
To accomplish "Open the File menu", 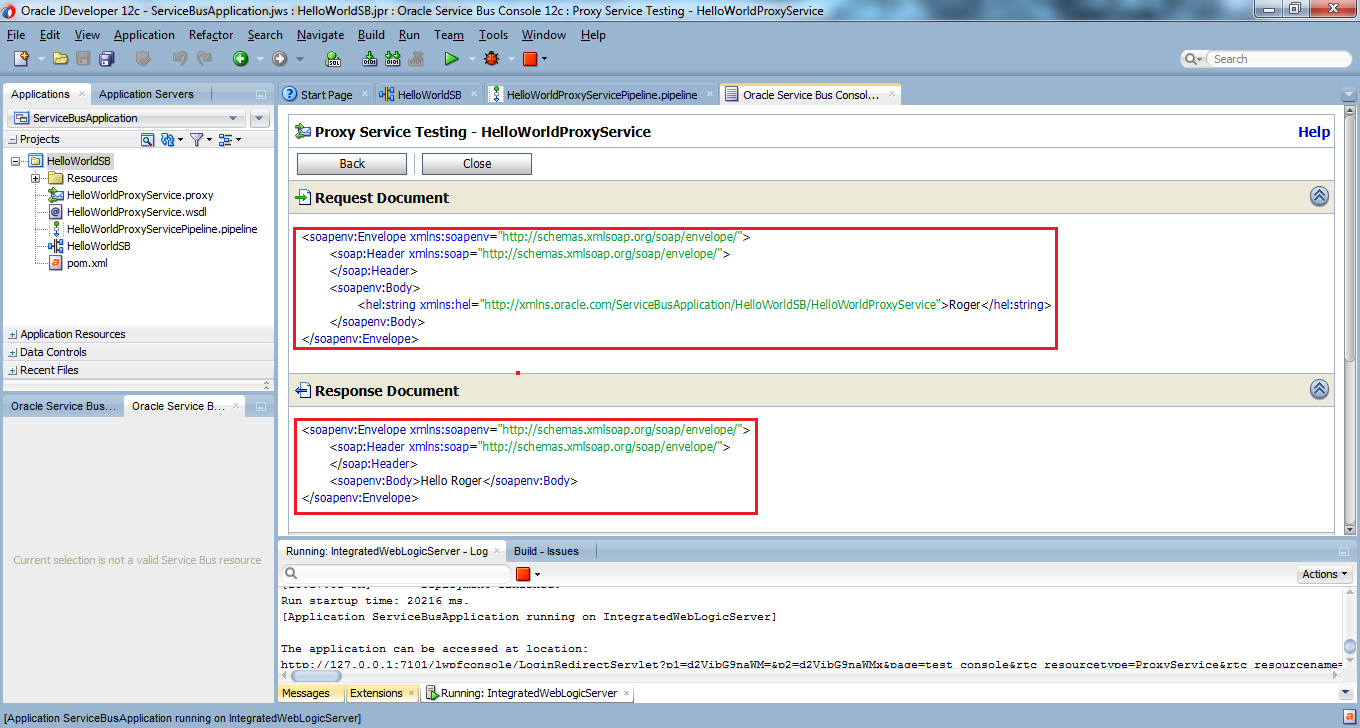I will pyautogui.click(x=16, y=35).
